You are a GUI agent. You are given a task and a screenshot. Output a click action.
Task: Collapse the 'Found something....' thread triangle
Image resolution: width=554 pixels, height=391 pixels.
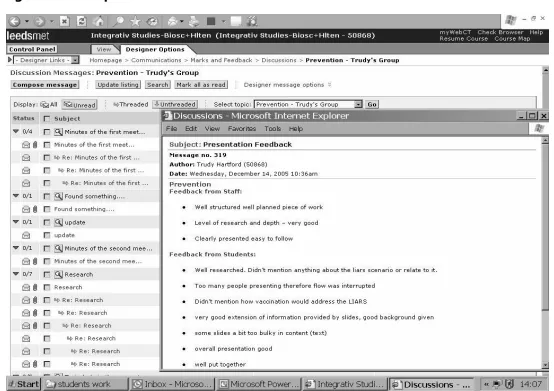pos(16,196)
